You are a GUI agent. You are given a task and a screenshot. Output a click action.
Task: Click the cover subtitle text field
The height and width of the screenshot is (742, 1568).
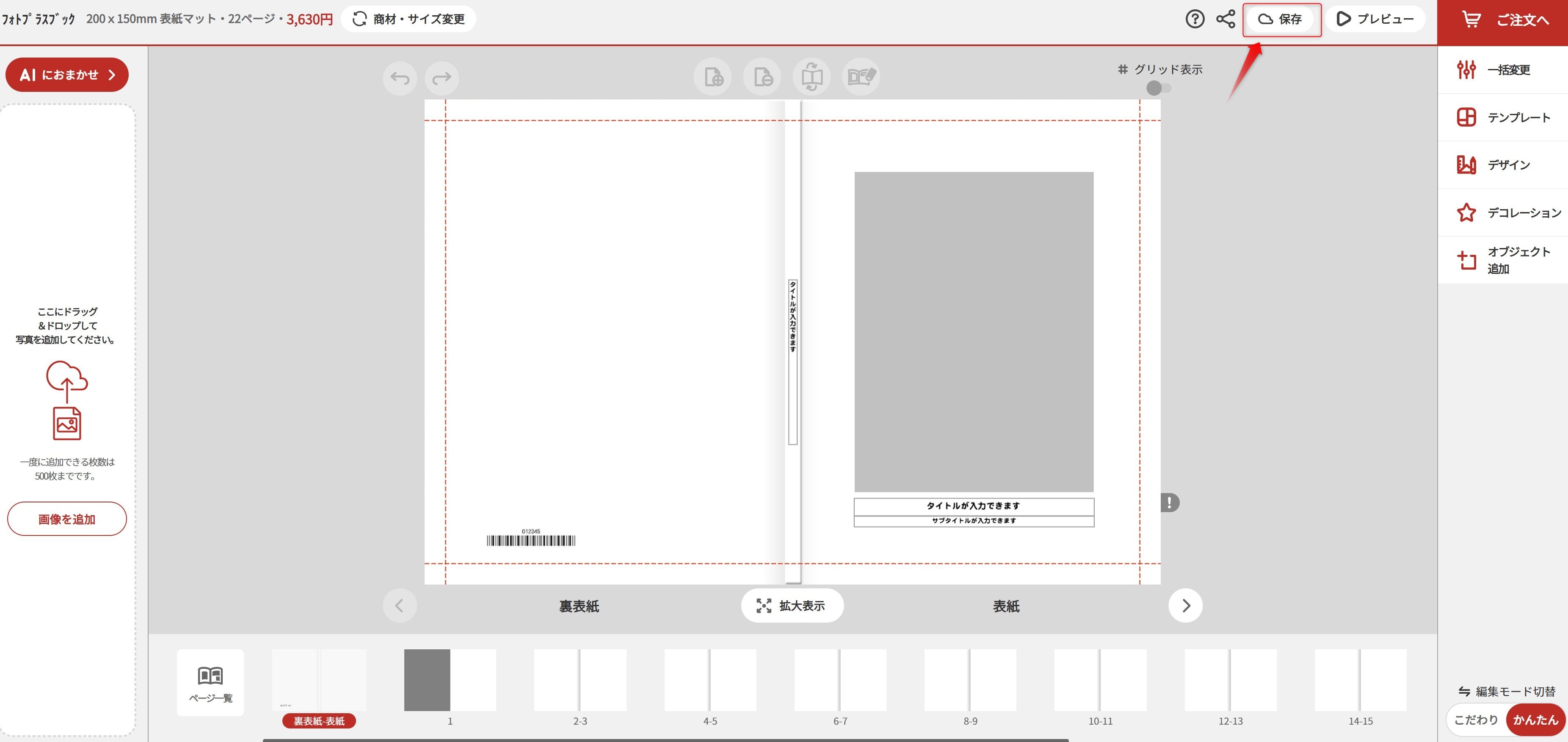click(974, 521)
